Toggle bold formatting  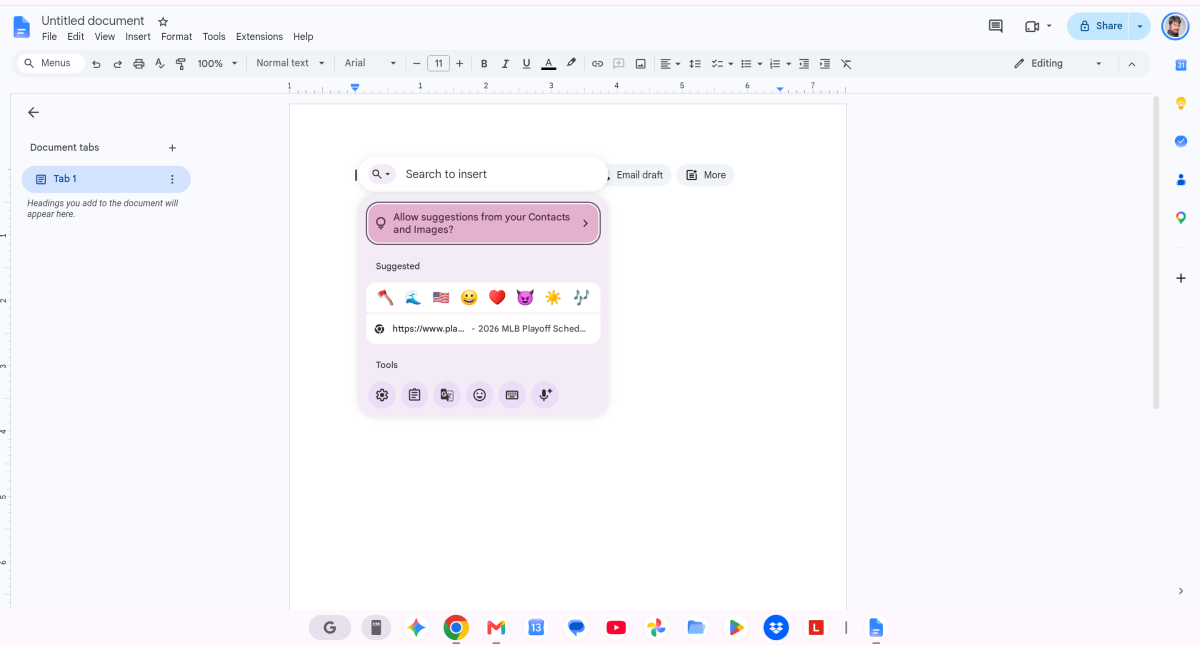[484, 63]
